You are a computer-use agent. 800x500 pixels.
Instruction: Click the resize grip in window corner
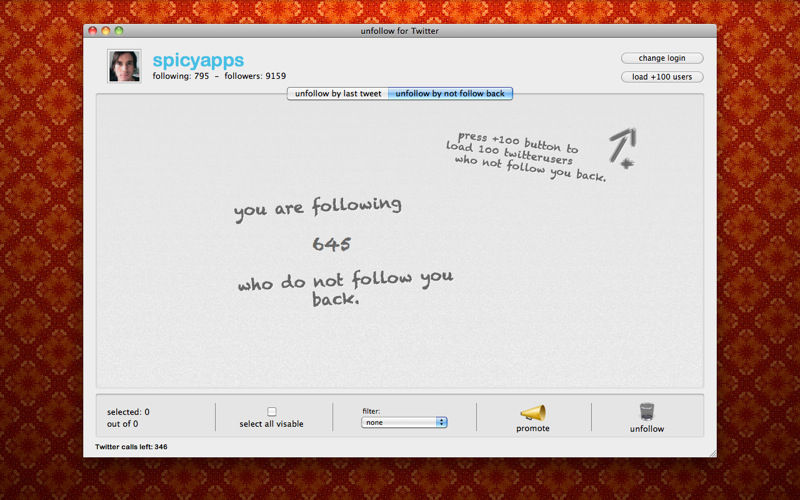(711, 452)
